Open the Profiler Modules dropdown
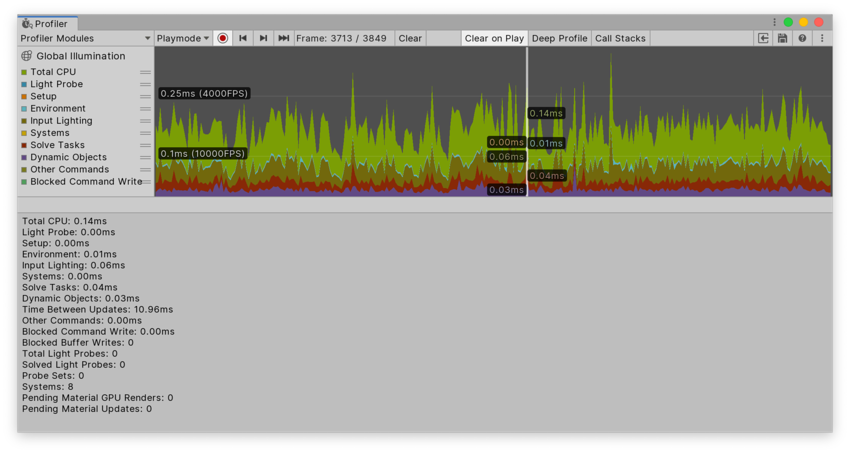850x453 pixels. coord(85,38)
